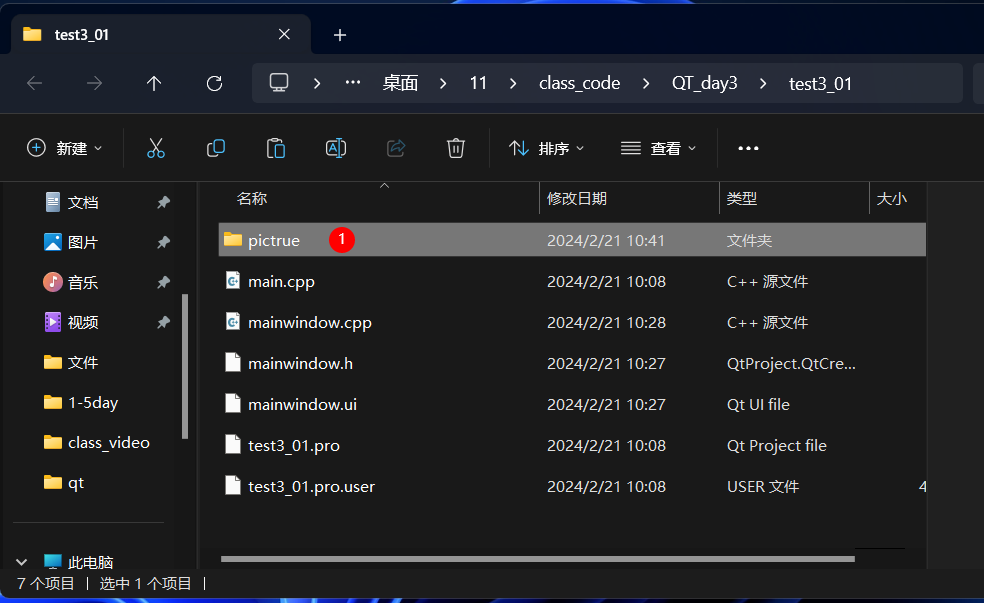Open the 排序 sort dropdown
This screenshot has width=984, height=603.
(546, 148)
